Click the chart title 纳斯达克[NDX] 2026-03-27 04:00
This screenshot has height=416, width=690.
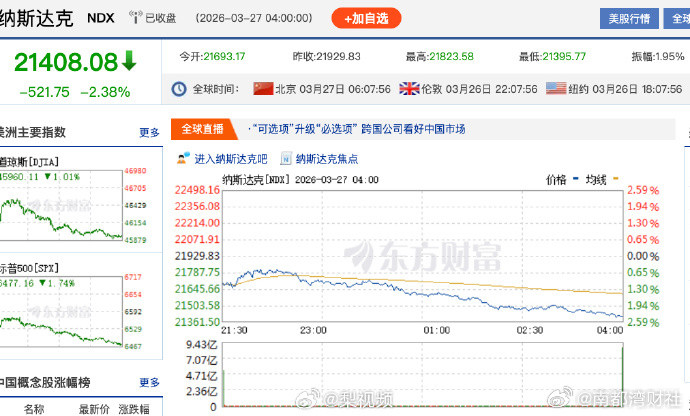[300, 180]
